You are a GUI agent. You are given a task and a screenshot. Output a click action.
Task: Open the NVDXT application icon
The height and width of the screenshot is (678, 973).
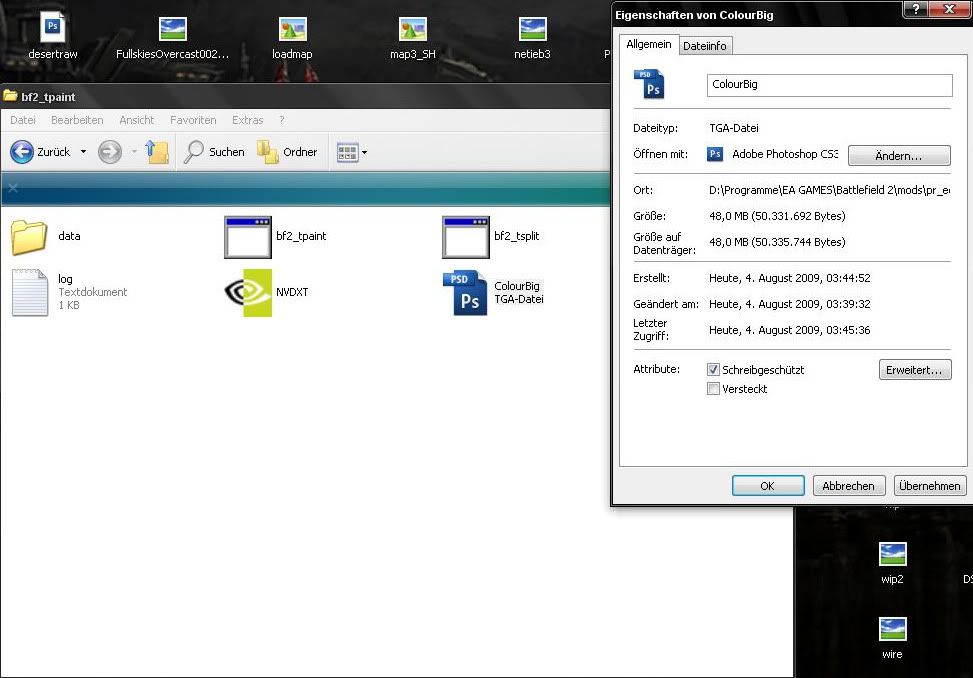248,292
